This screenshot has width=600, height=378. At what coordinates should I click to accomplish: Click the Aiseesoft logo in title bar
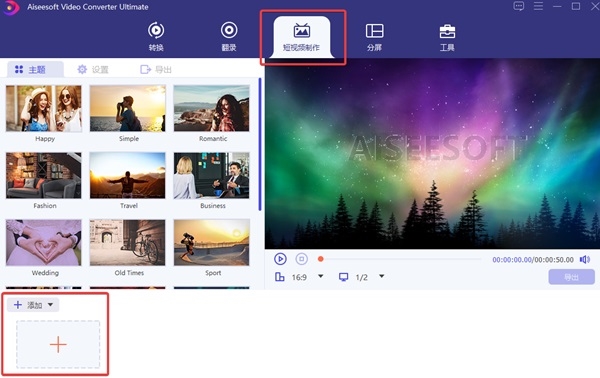click(11, 7)
